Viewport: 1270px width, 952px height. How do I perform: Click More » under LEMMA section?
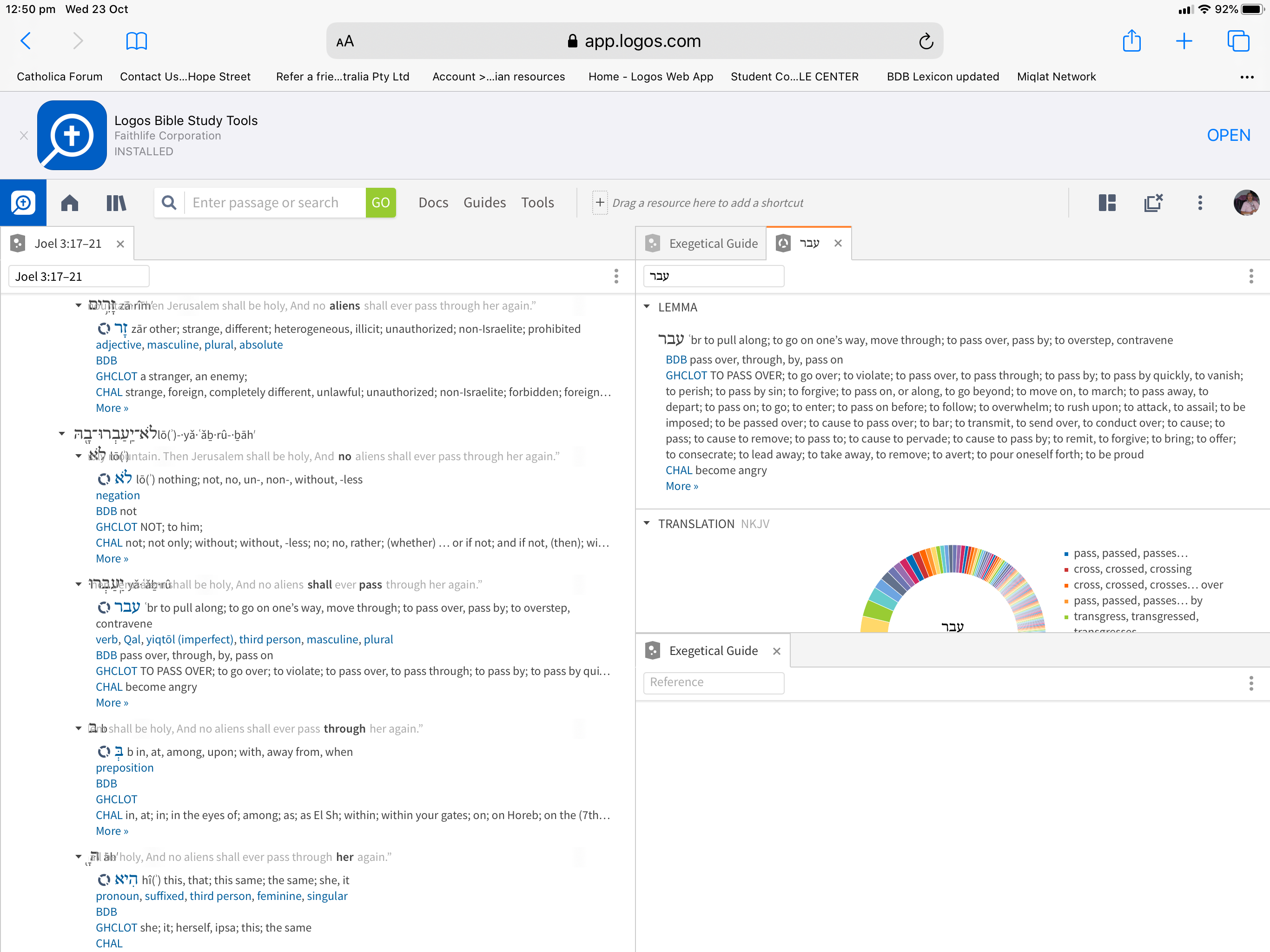(x=681, y=486)
